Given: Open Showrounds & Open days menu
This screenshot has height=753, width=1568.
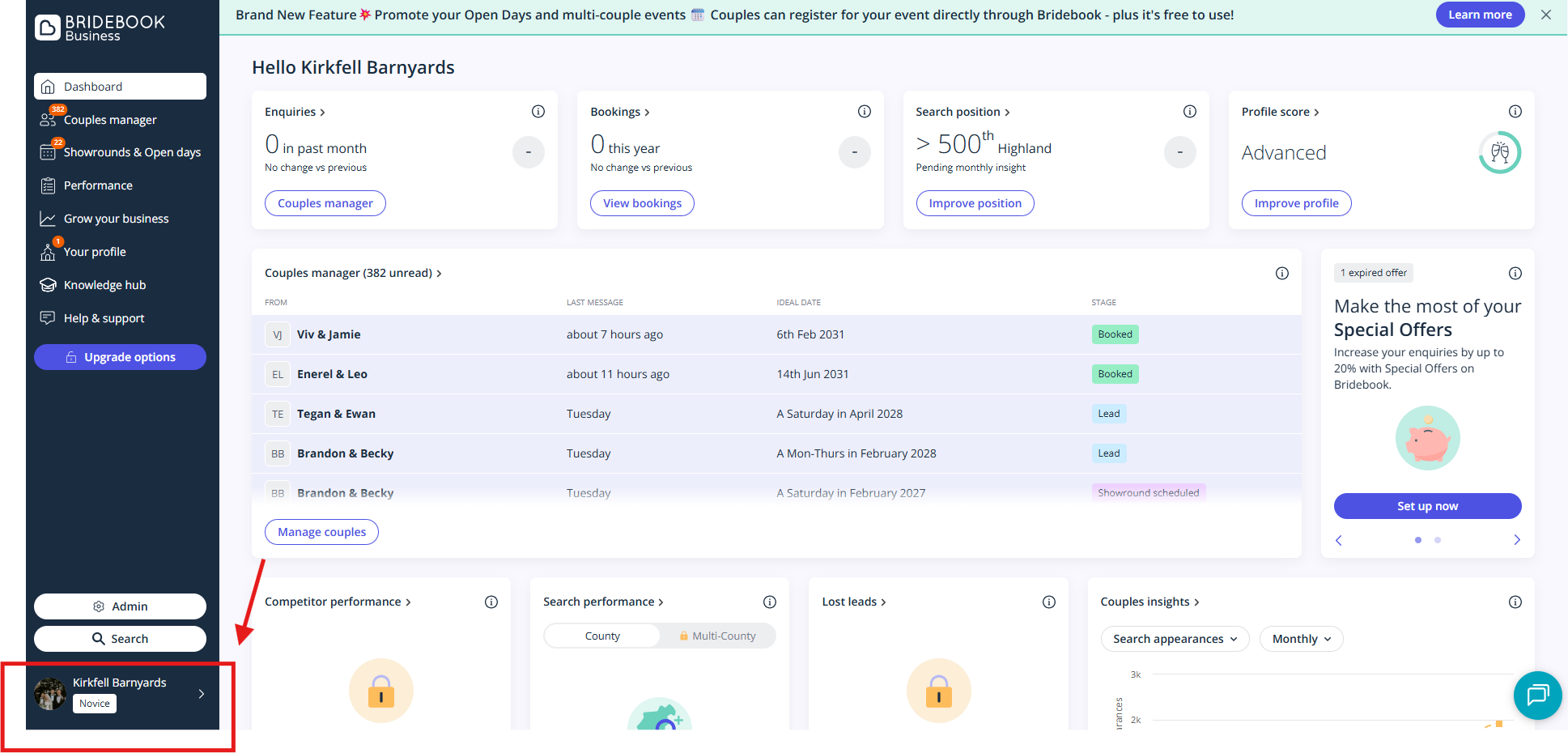Looking at the screenshot, I should [x=131, y=152].
